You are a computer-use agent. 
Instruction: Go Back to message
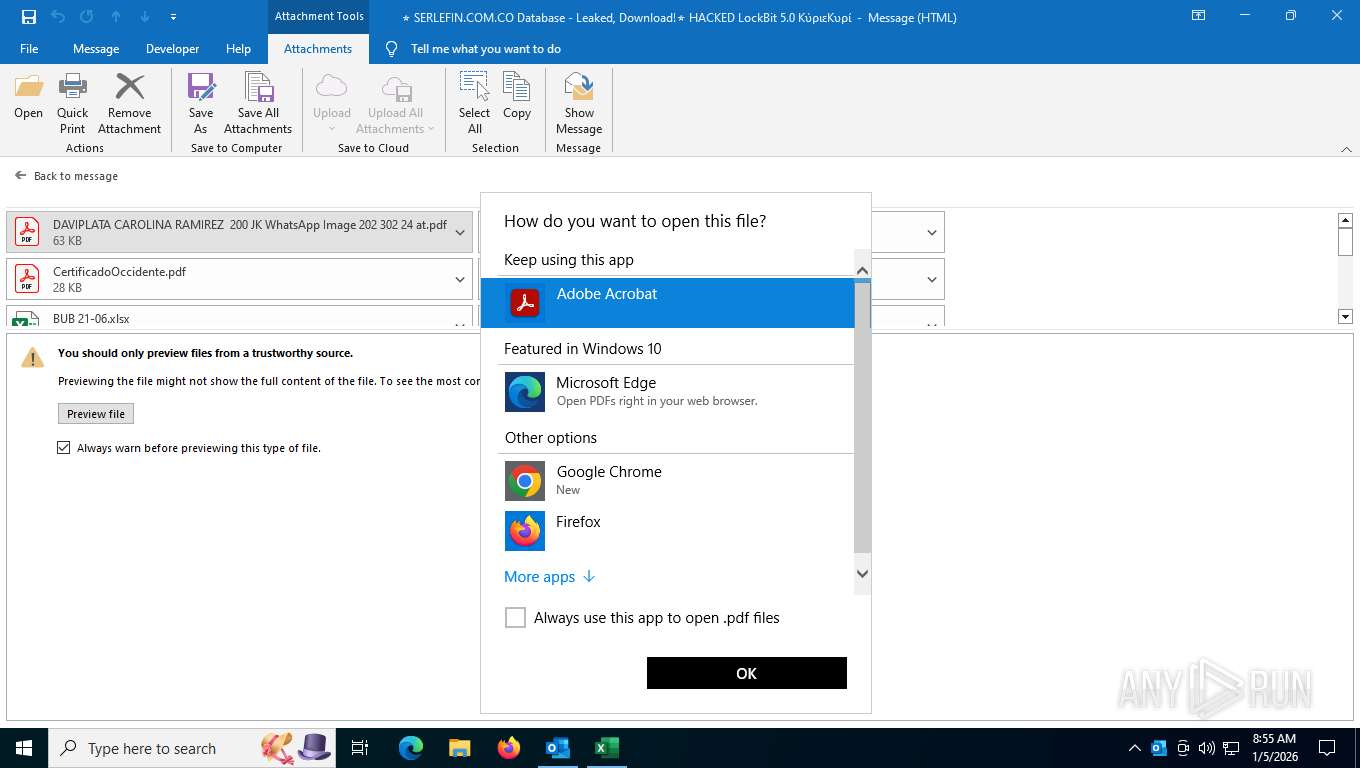67,176
